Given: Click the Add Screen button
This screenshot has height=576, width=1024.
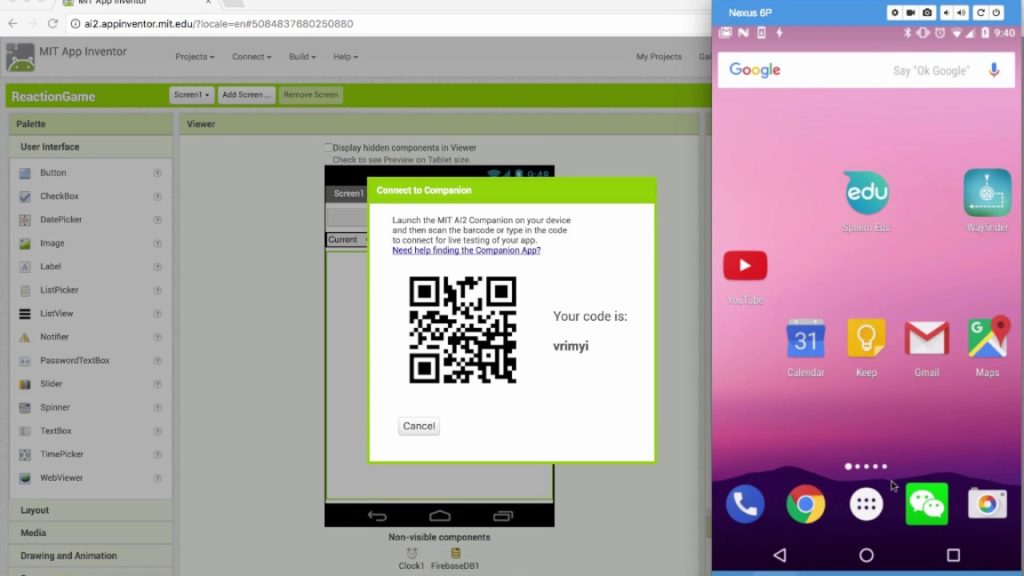Looking at the screenshot, I should point(246,95).
